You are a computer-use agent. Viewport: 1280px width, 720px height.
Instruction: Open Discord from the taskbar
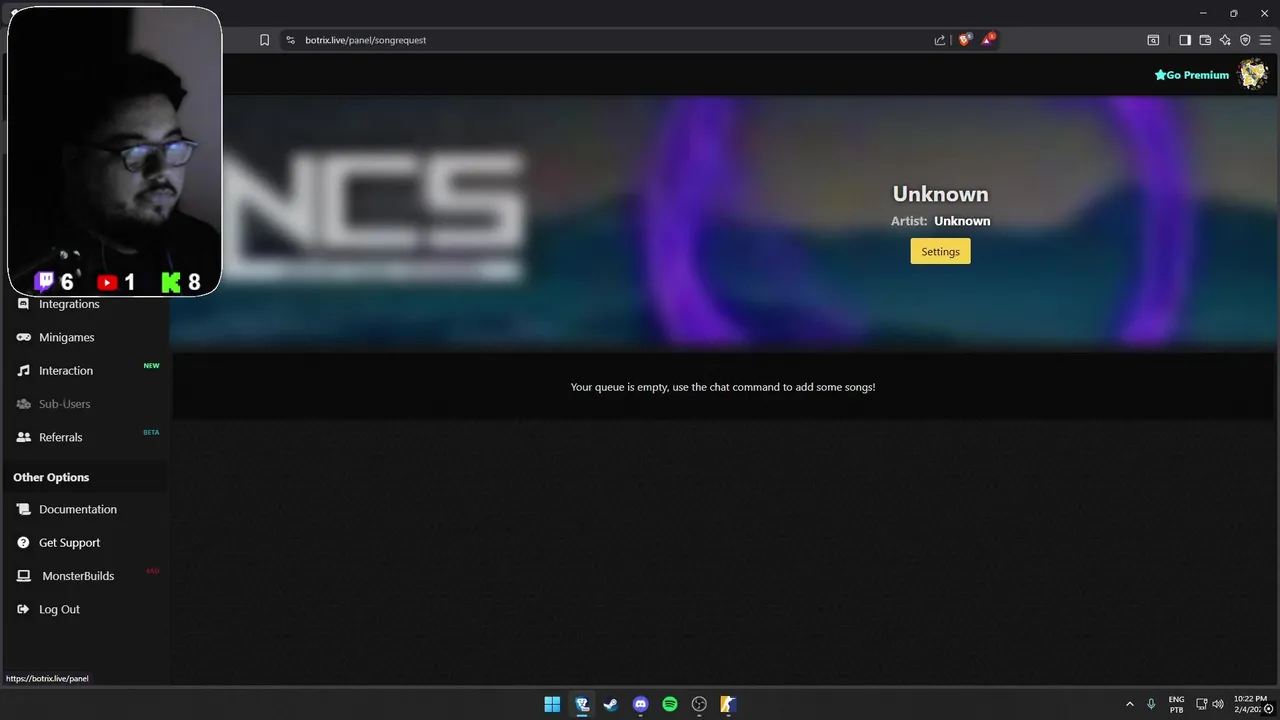tap(640, 704)
